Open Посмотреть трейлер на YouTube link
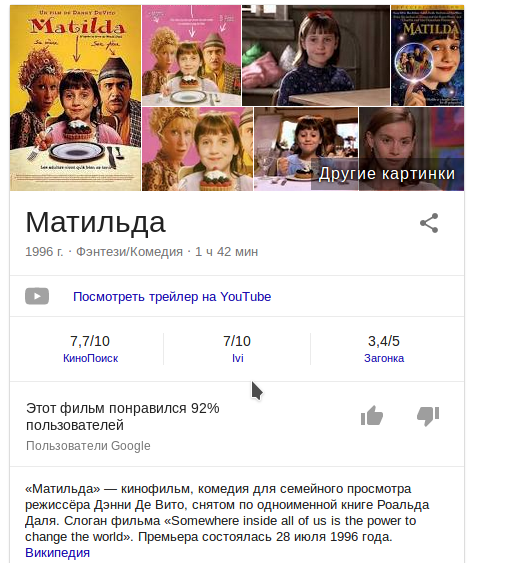This screenshot has width=511, height=563. [172, 297]
